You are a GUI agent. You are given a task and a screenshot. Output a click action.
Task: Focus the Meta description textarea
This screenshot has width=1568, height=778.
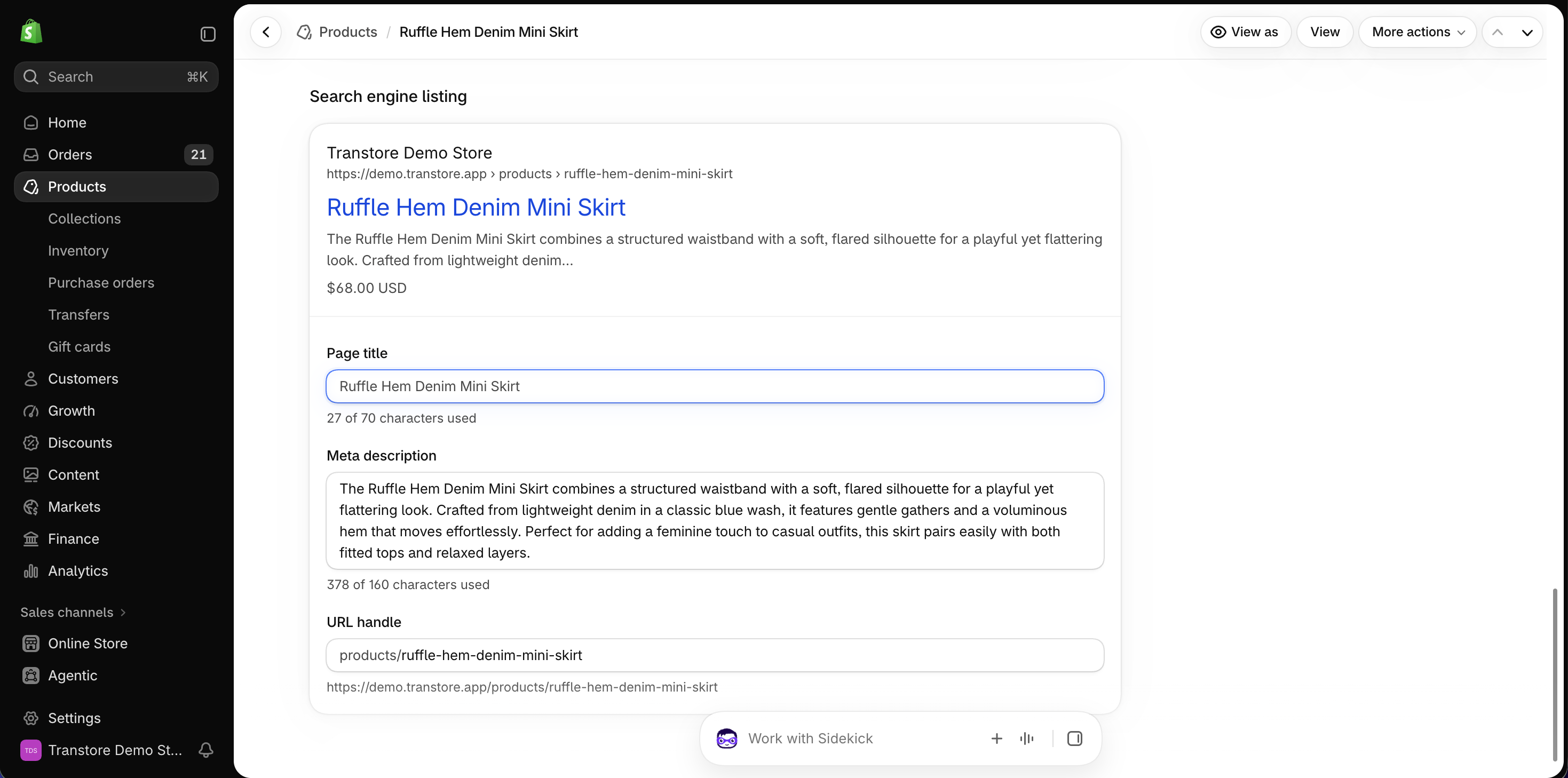pyautogui.click(x=715, y=520)
